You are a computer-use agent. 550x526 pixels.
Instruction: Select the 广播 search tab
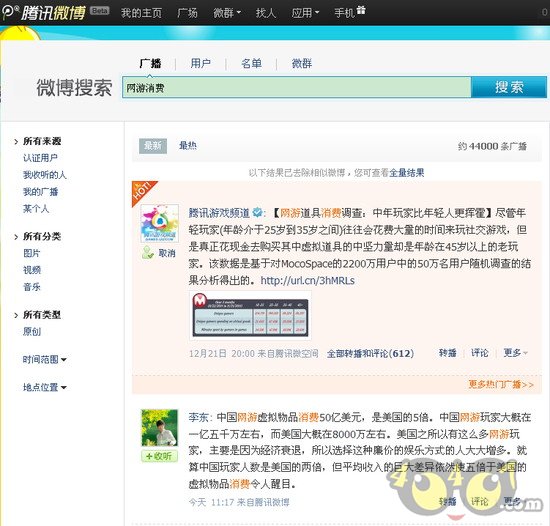(150, 63)
